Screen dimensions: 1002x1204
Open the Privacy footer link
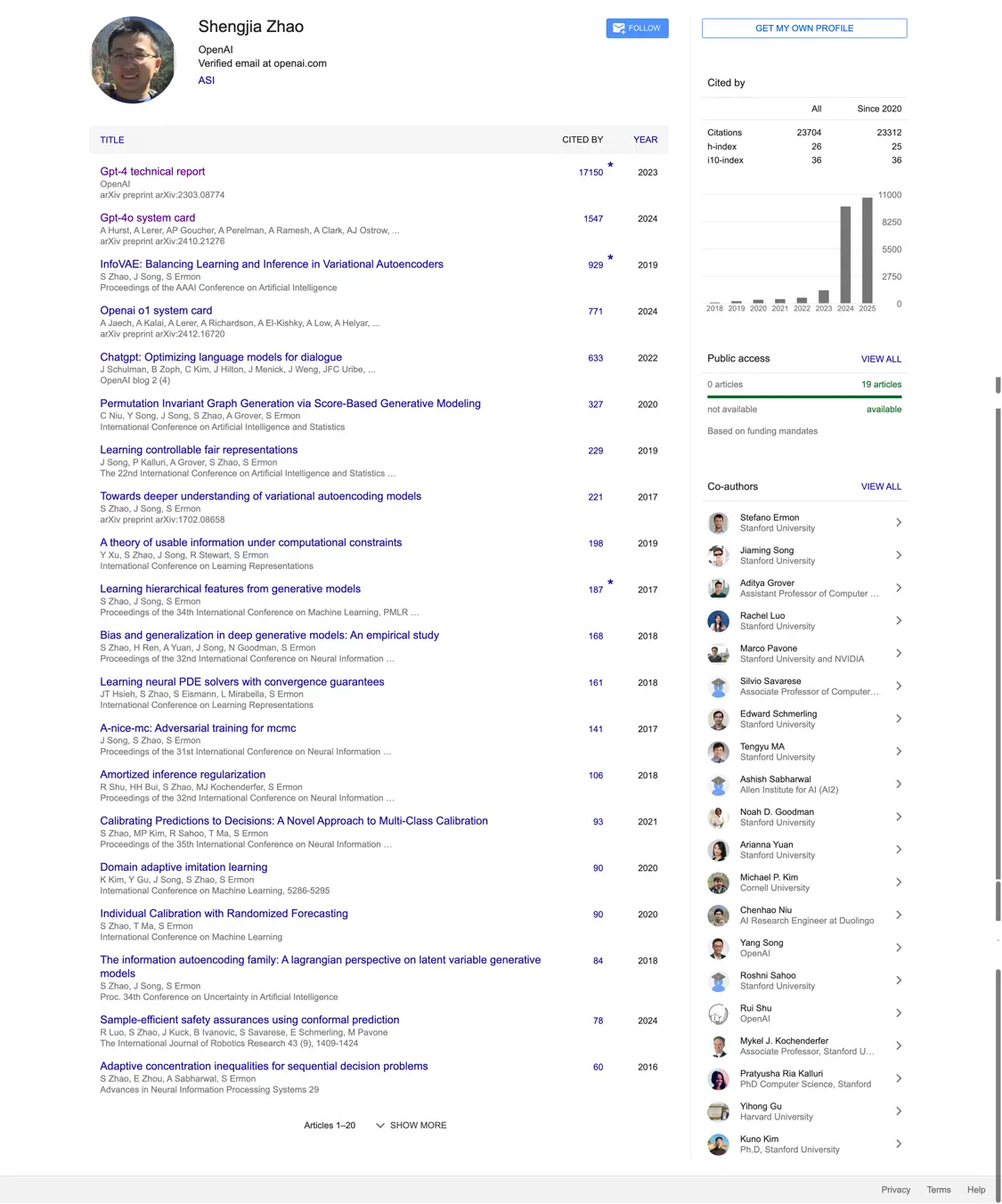[895, 1190]
